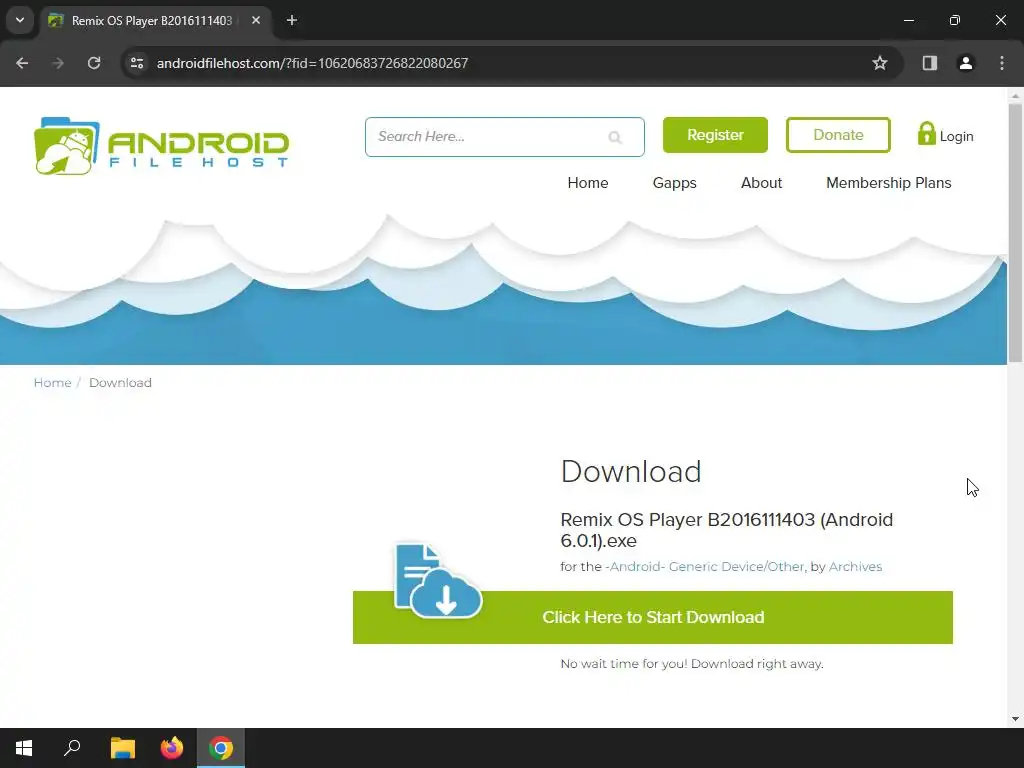Follow the Home breadcrumb link

pos(52,383)
